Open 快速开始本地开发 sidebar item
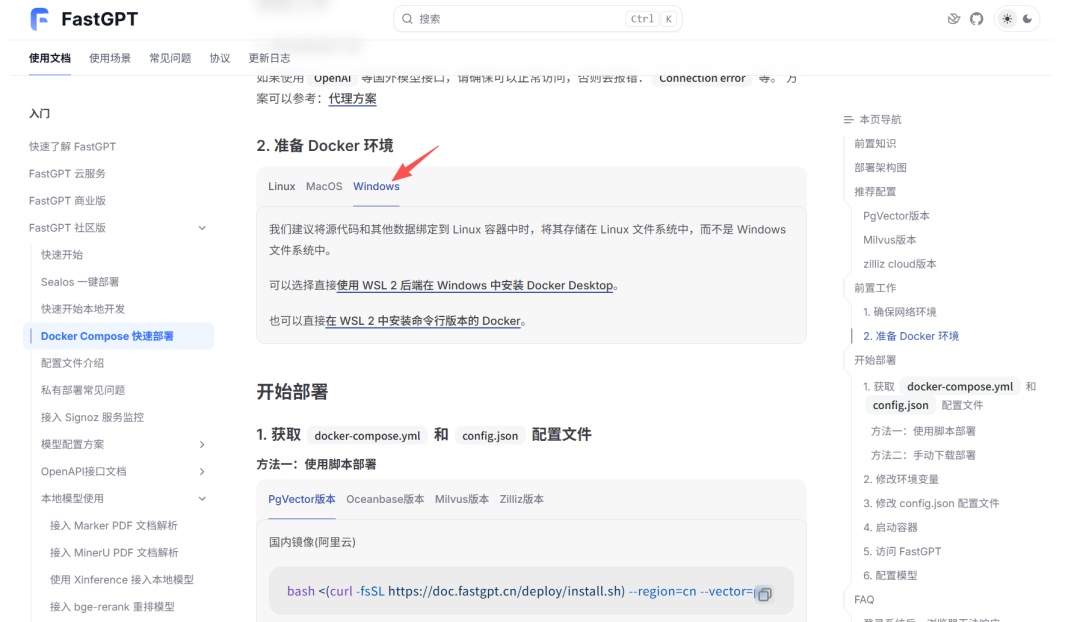The image size is (1080, 622). coord(83,309)
